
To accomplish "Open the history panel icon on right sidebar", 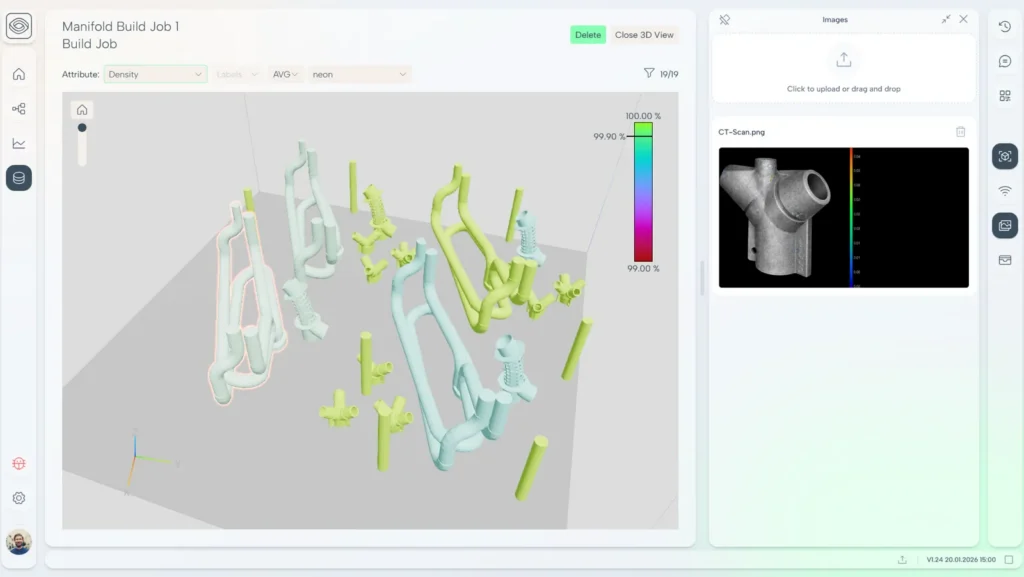I will (1004, 27).
